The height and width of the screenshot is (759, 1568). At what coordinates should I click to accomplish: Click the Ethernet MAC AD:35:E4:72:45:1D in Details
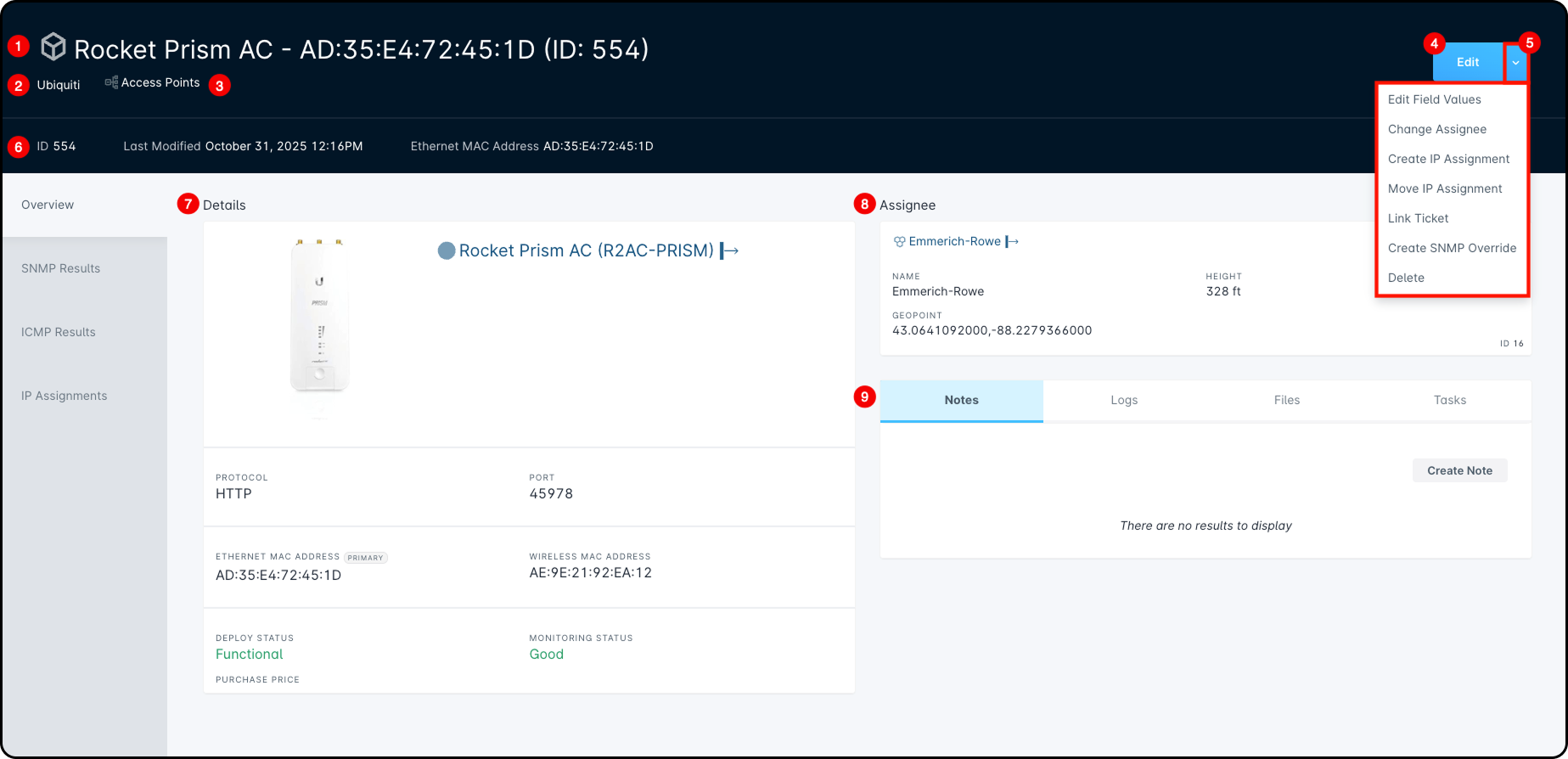pos(278,576)
